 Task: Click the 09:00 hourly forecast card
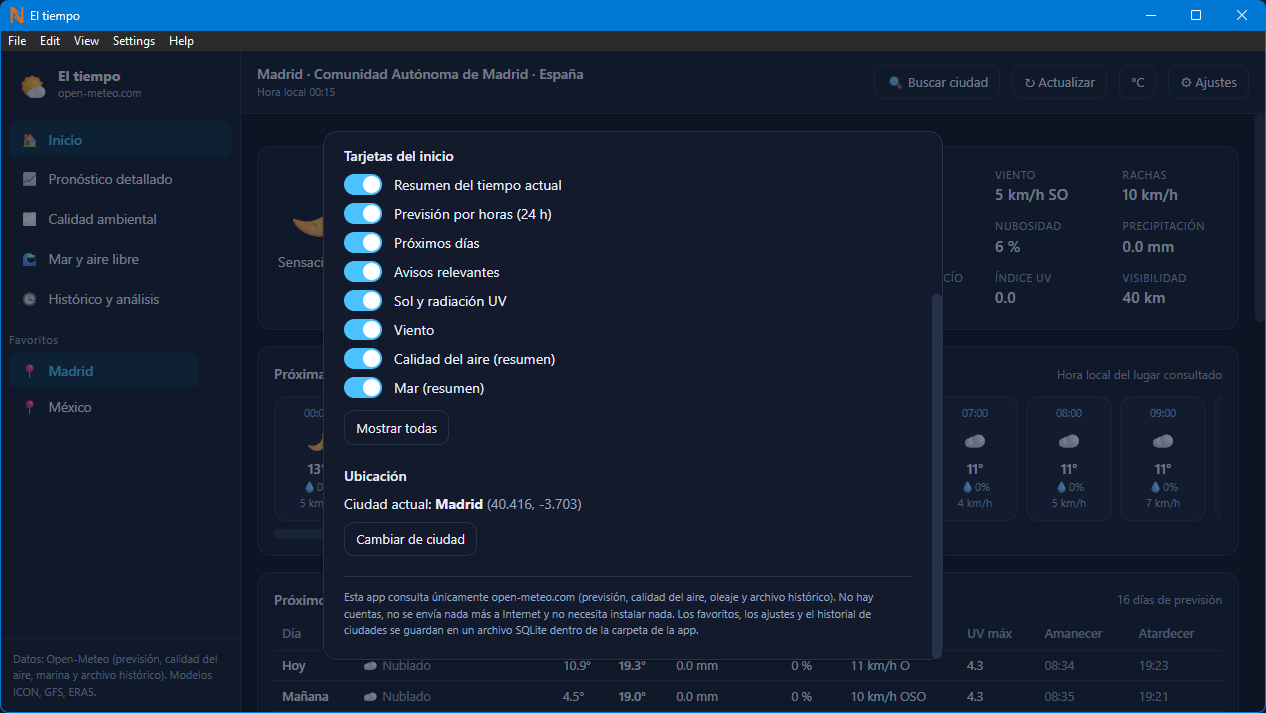[1163, 459]
